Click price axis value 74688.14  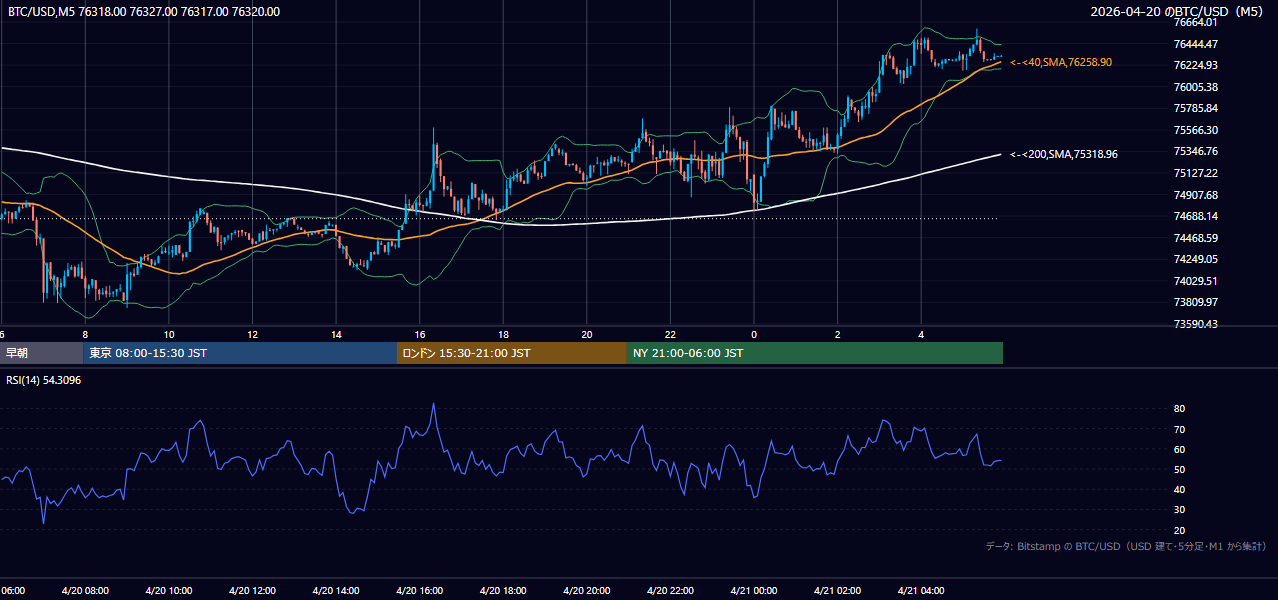1195,216
